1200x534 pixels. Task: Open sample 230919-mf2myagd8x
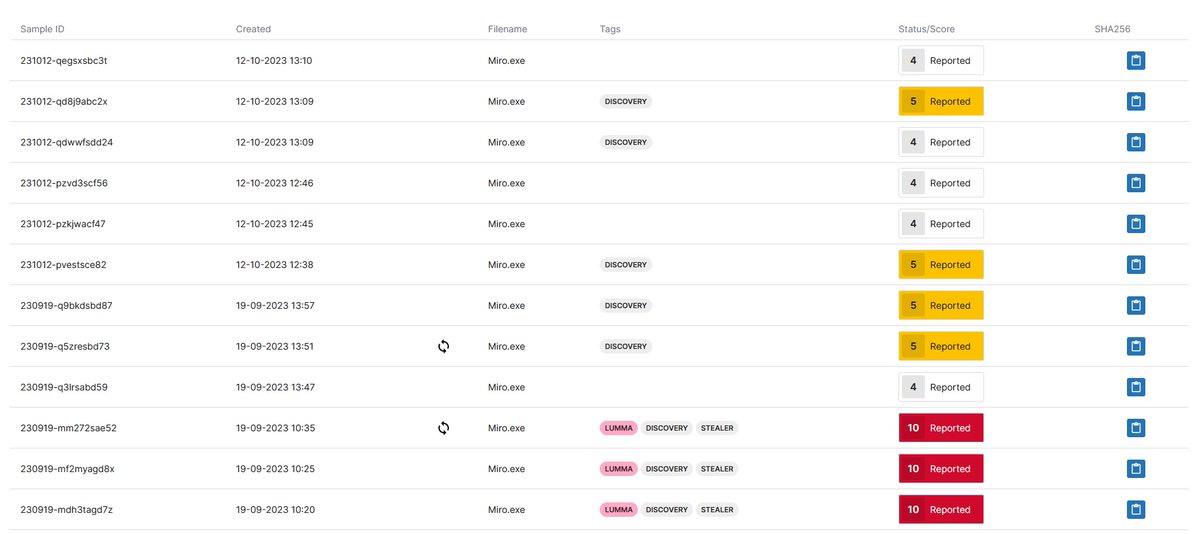pyautogui.click(x=67, y=469)
